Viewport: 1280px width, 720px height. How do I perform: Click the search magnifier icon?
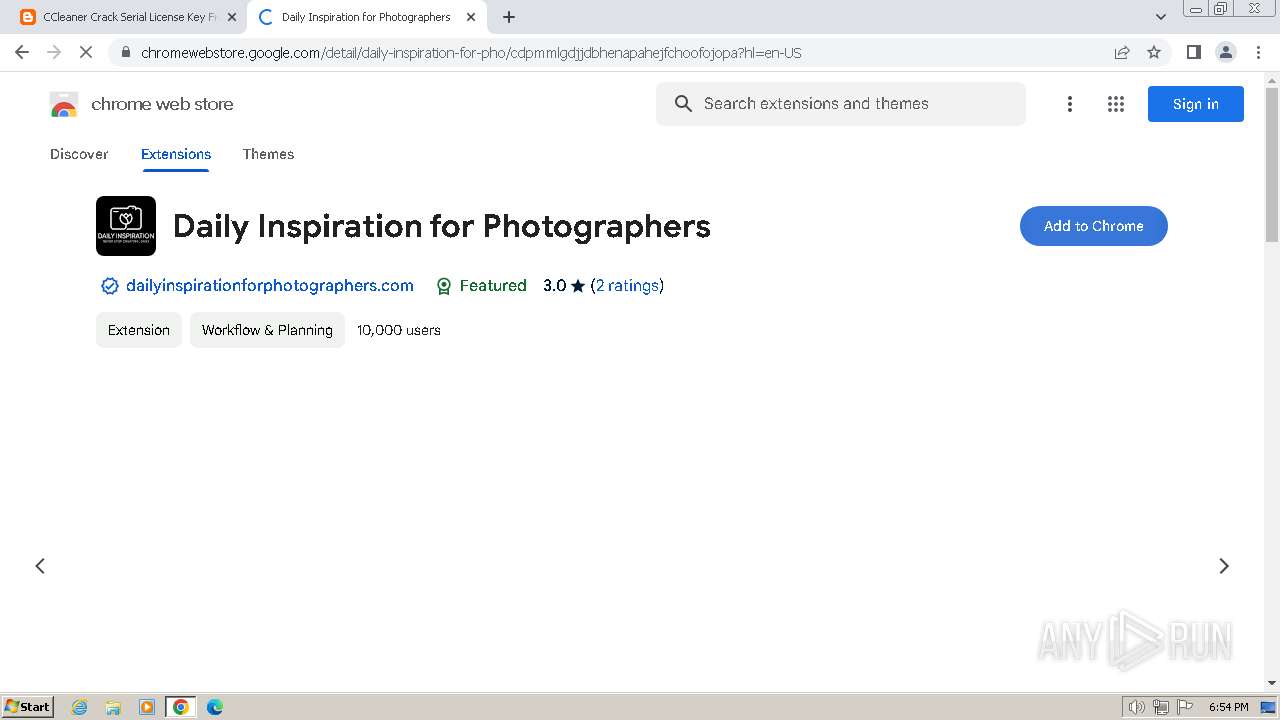tap(684, 104)
